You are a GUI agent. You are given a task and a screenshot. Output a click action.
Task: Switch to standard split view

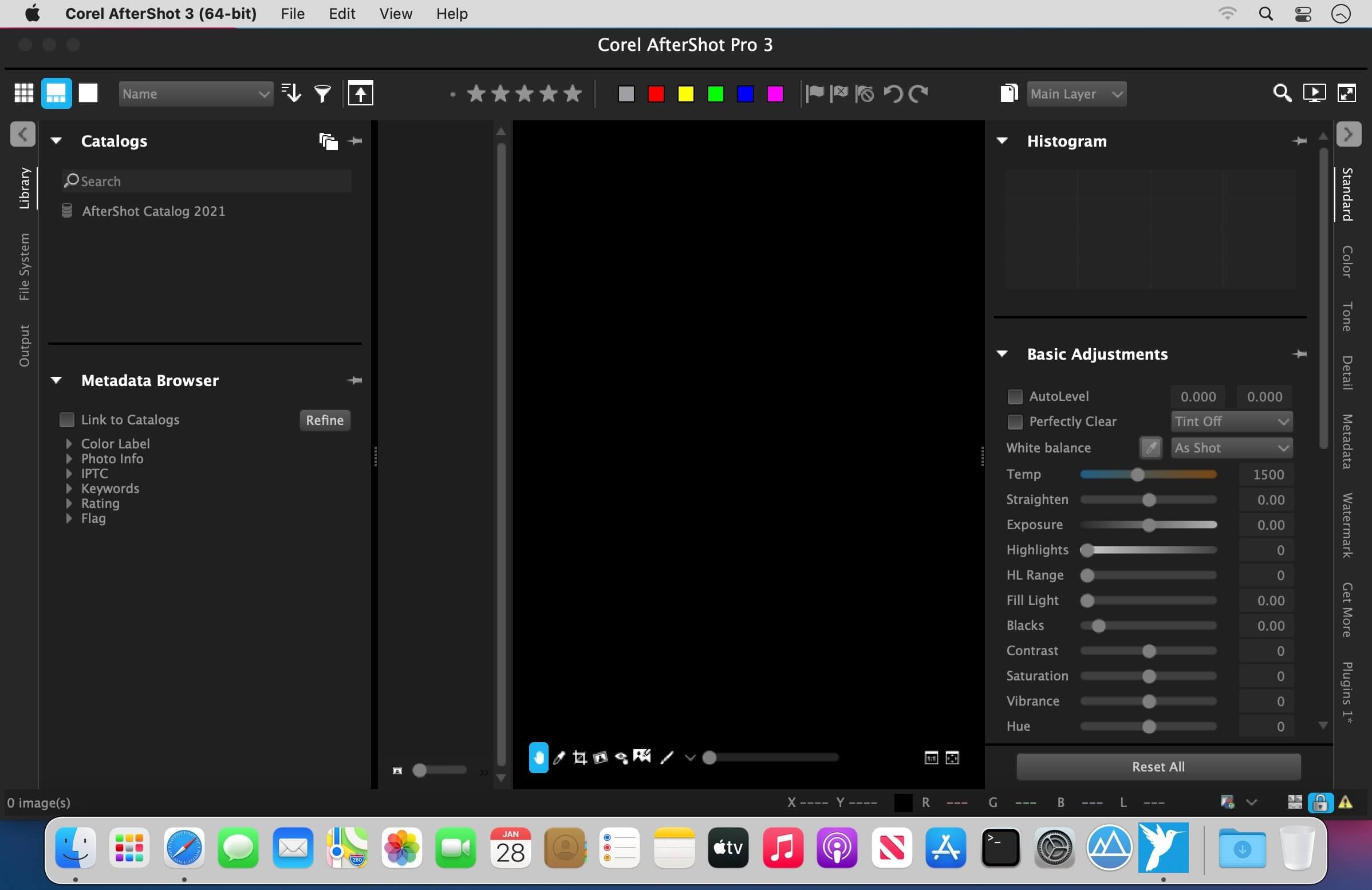pos(56,93)
